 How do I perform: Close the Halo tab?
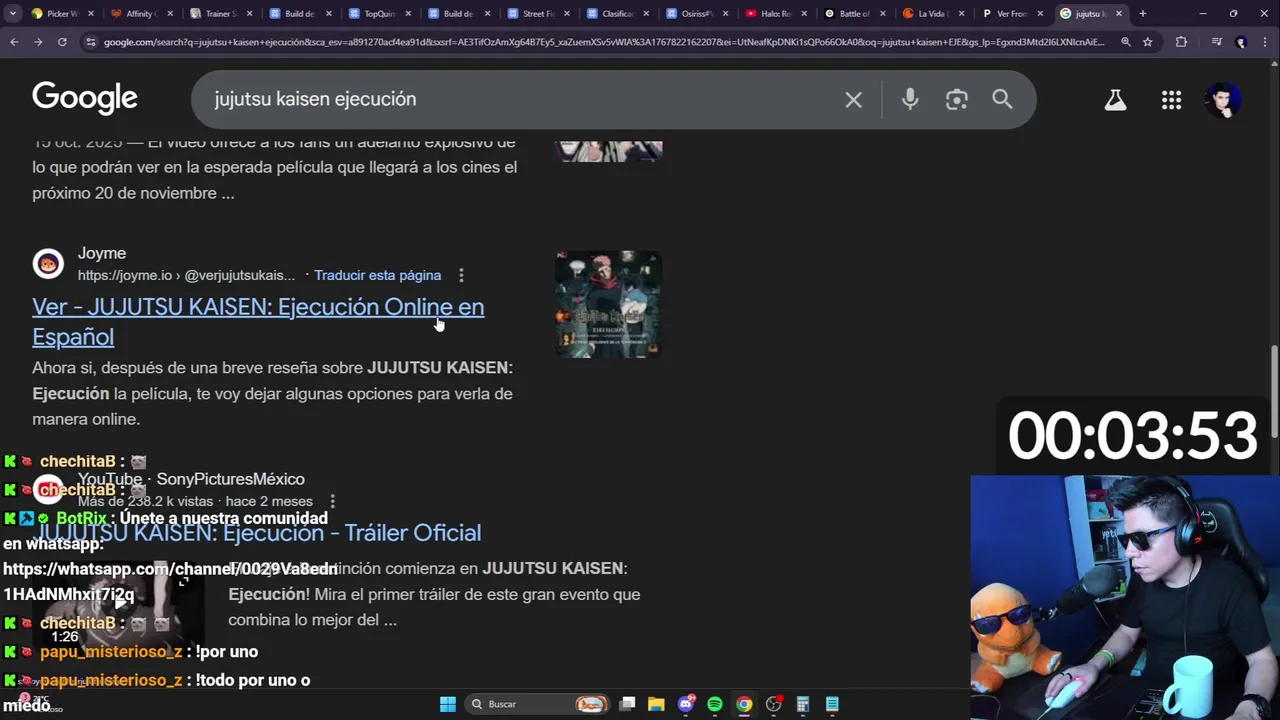tap(804, 14)
